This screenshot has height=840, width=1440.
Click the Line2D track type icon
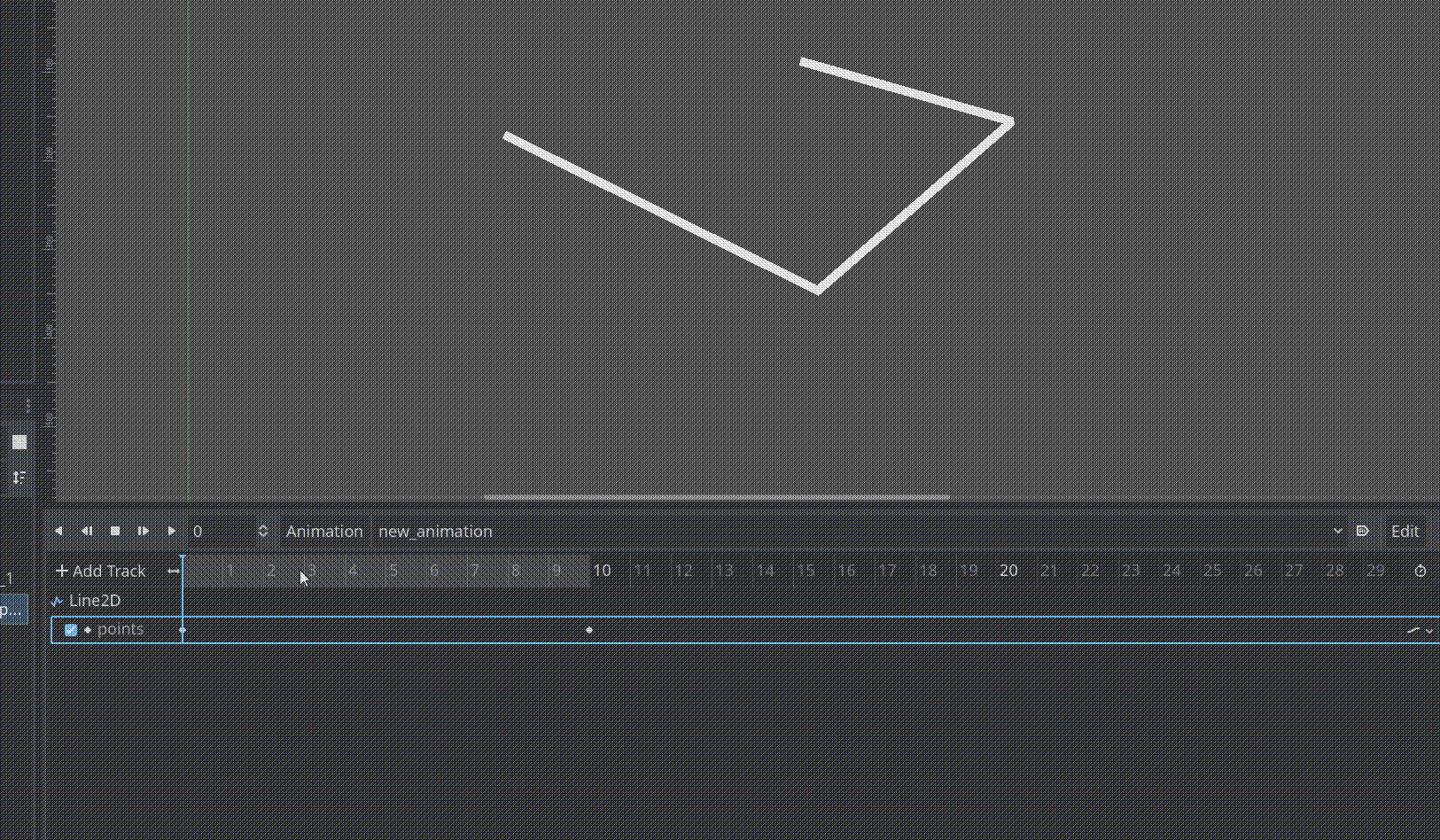pyautogui.click(x=57, y=600)
